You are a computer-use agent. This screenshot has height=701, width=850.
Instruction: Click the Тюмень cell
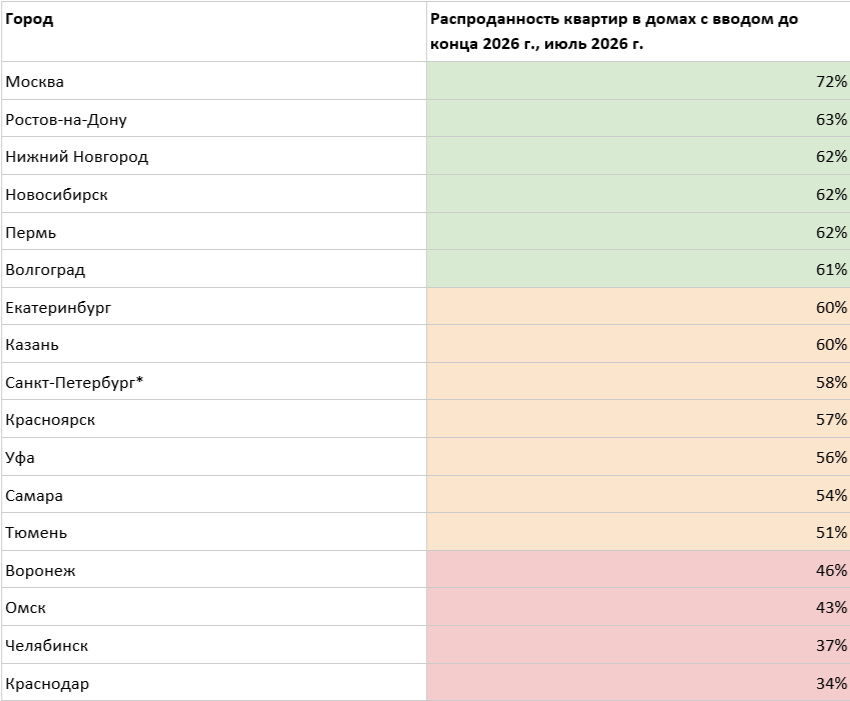pyautogui.click(x=214, y=532)
